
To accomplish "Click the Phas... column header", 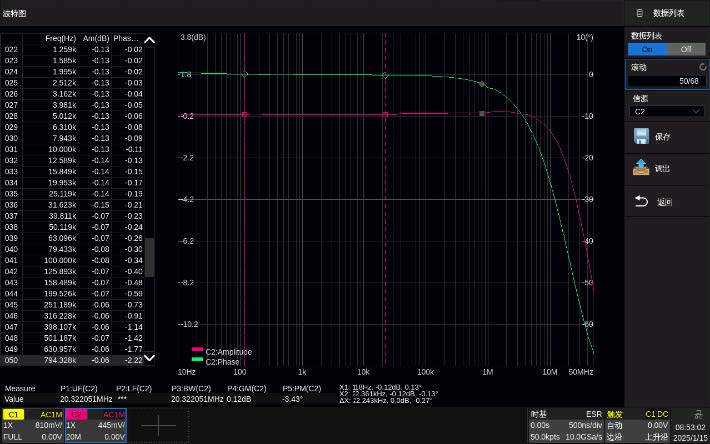I will 126,38.
